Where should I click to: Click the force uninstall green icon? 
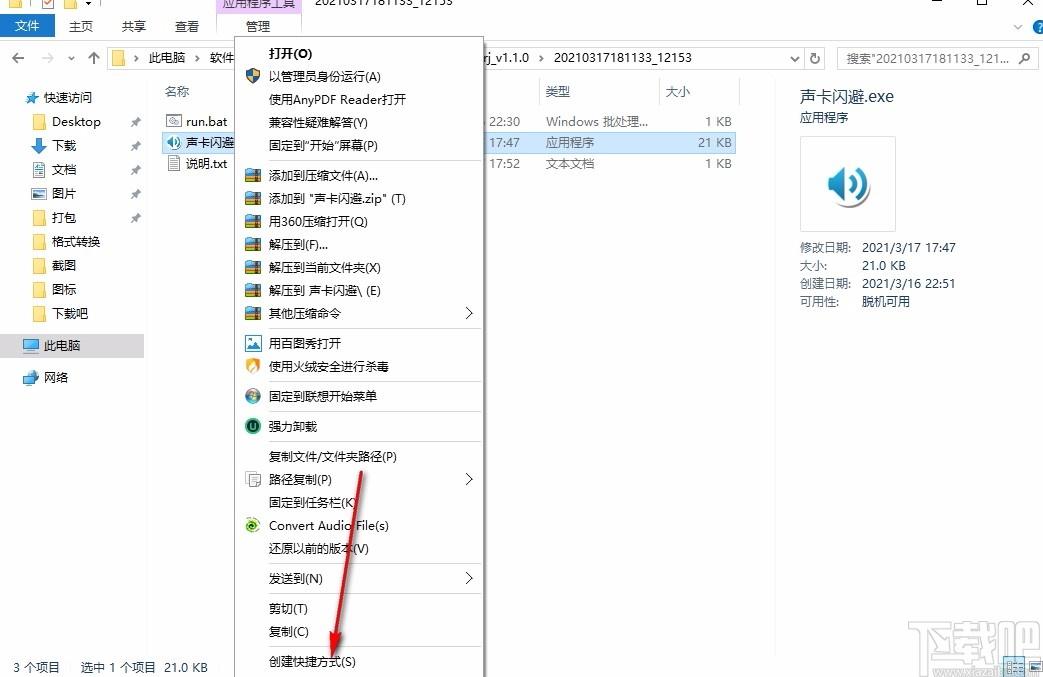coord(253,427)
